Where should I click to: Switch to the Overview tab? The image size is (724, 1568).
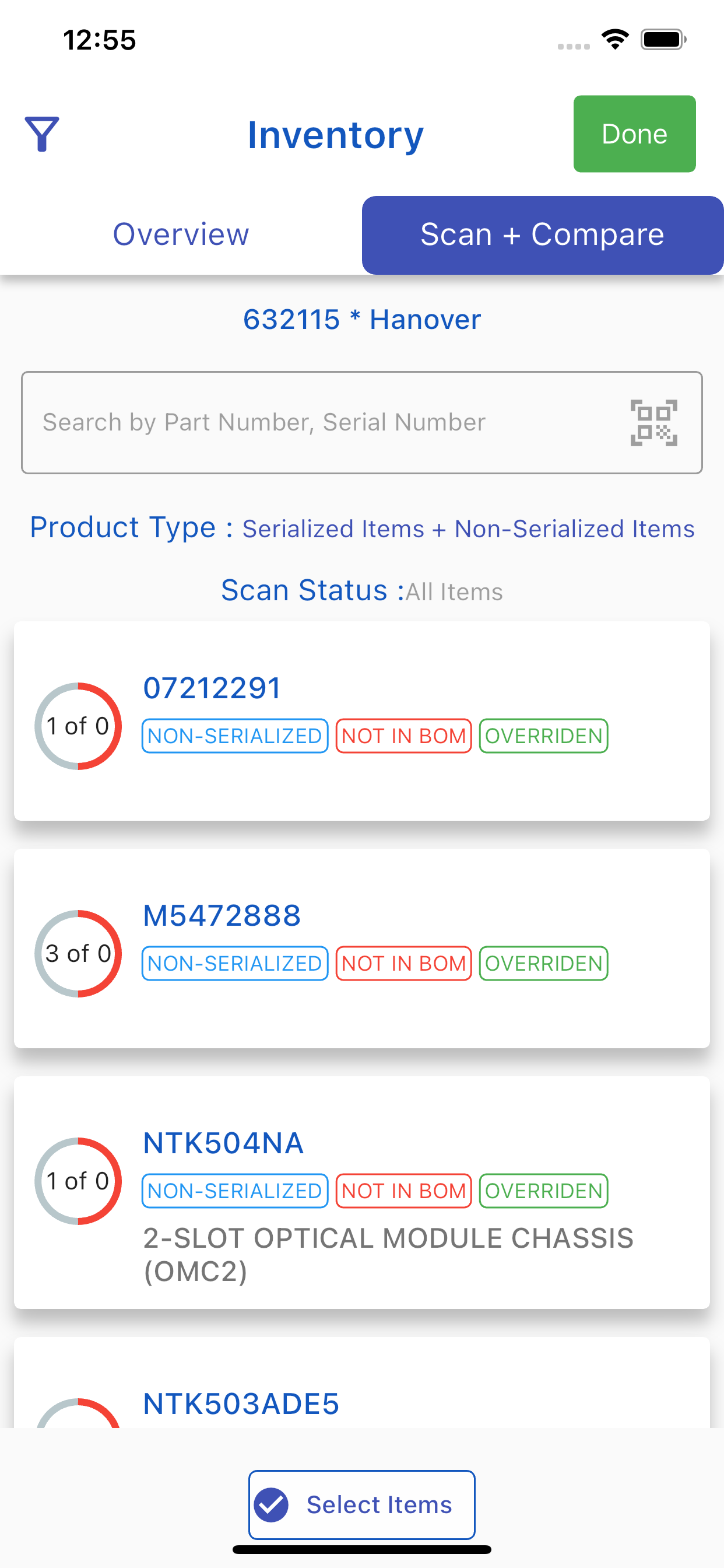pyautogui.click(x=181, y=235)
